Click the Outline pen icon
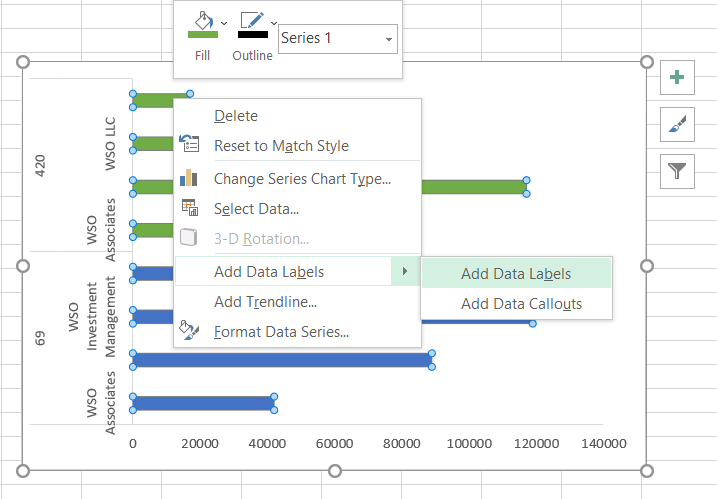The width and height of the screenshot is (717, 499). [x=251, y=21]
